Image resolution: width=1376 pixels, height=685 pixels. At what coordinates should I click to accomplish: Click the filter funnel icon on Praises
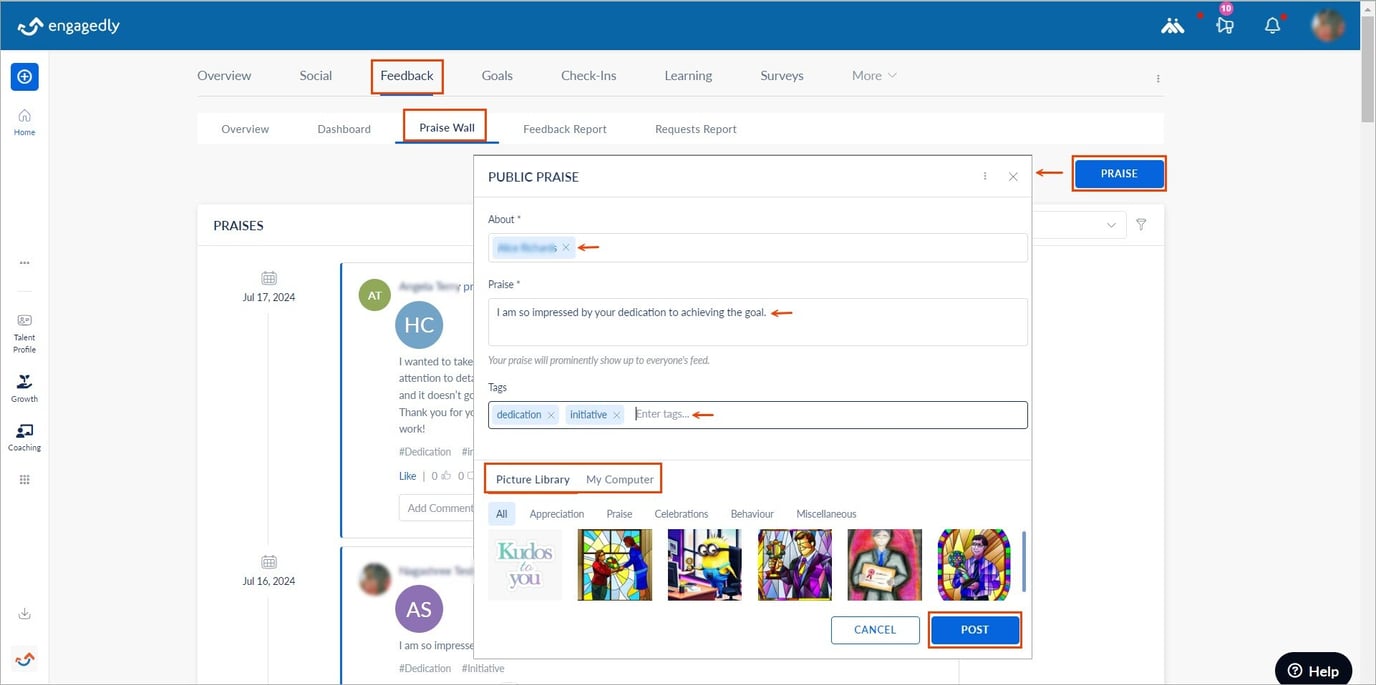(1141, 225)
